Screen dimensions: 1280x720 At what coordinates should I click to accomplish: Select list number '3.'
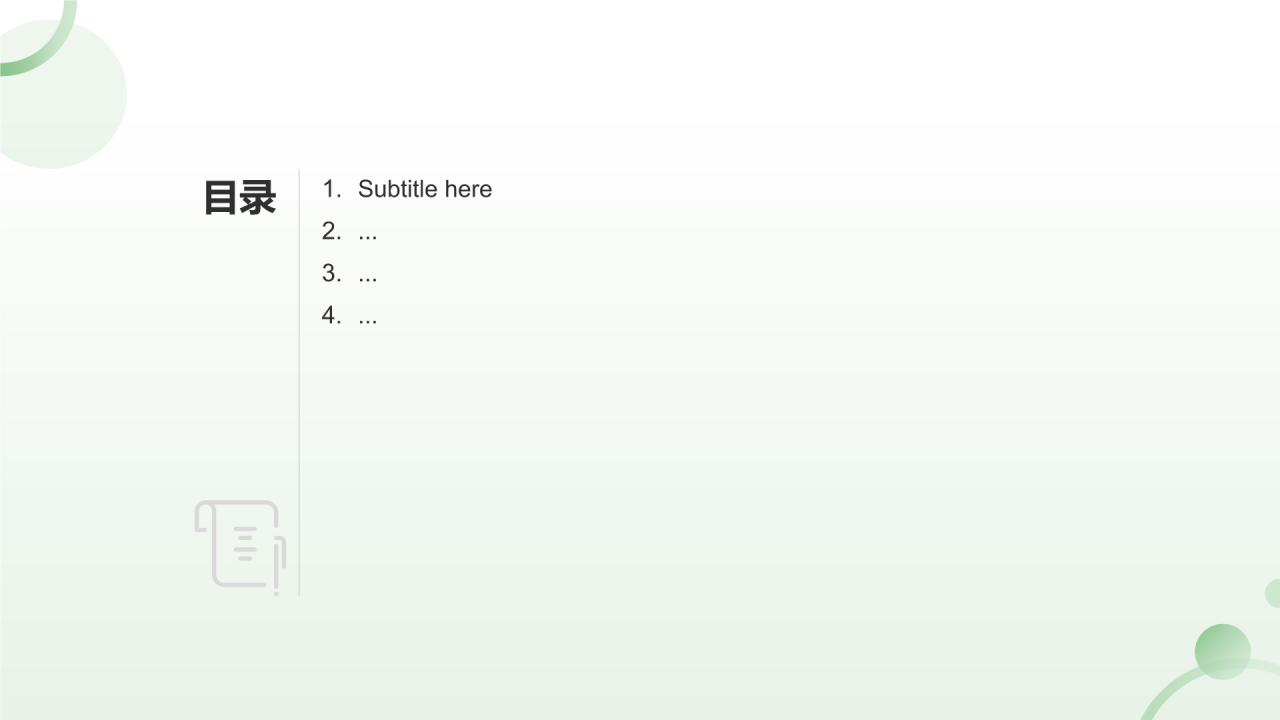(332, 273)
